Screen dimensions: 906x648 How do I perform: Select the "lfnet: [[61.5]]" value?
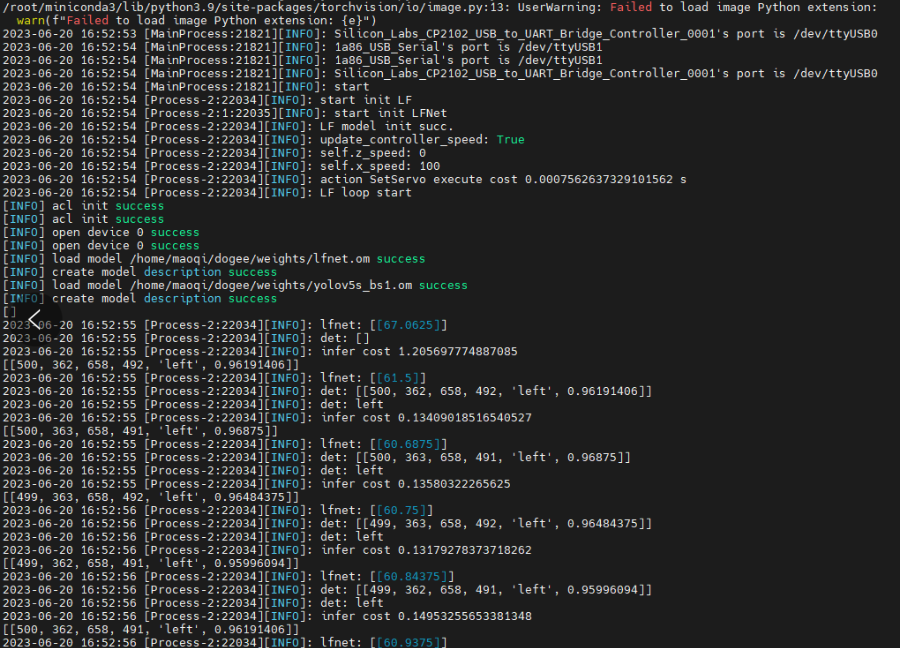tap(373, 379)
